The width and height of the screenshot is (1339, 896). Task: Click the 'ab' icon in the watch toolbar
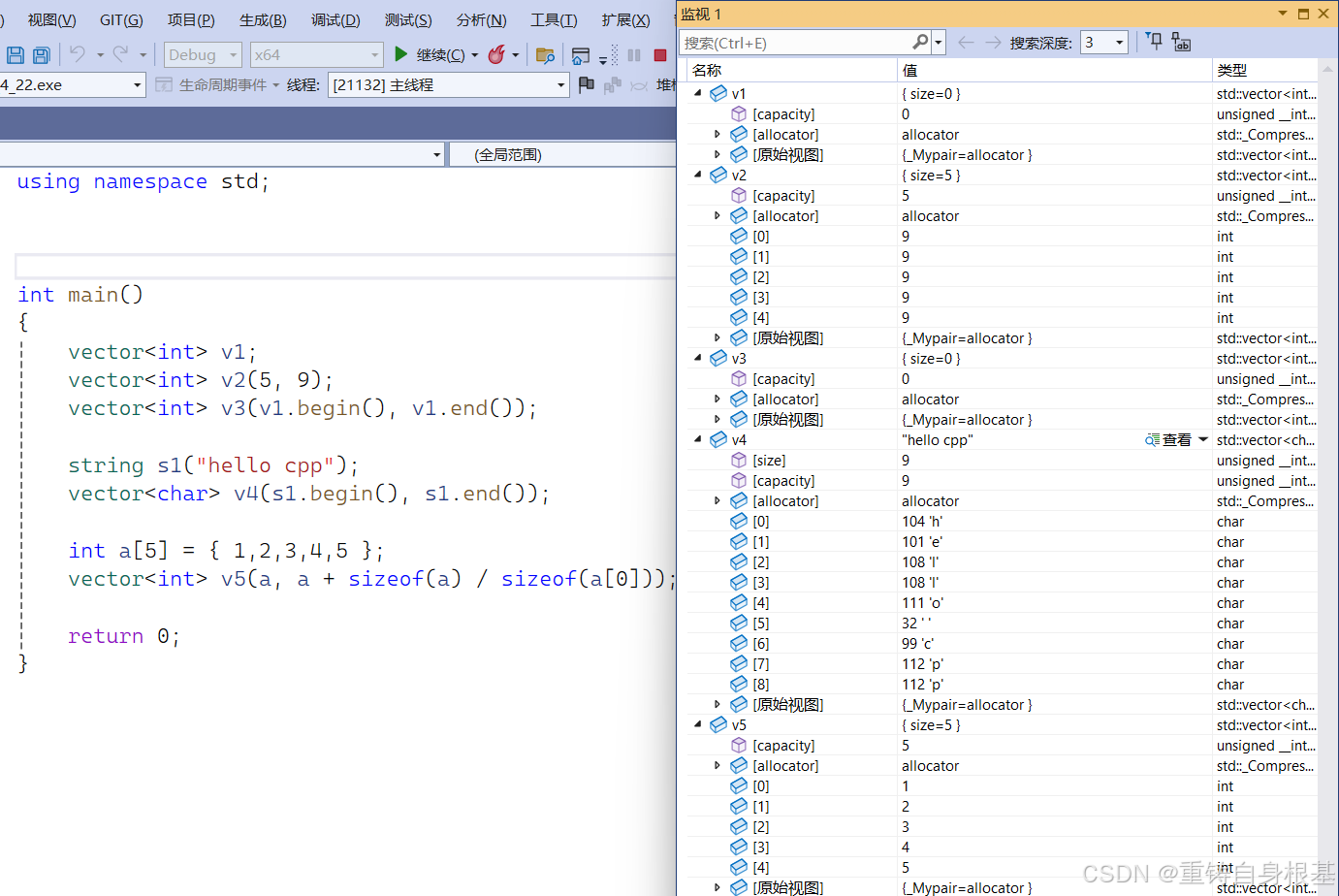[1181, 42]
